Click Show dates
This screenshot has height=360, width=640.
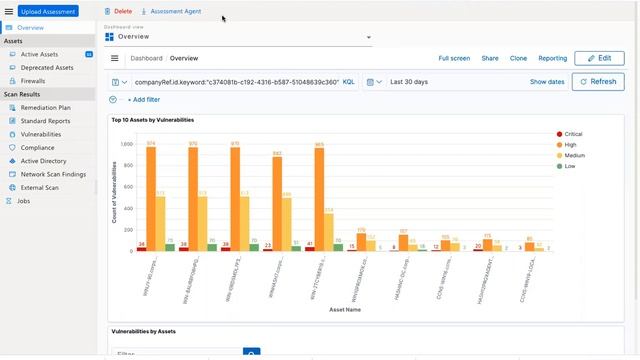[x=547, y=82]
